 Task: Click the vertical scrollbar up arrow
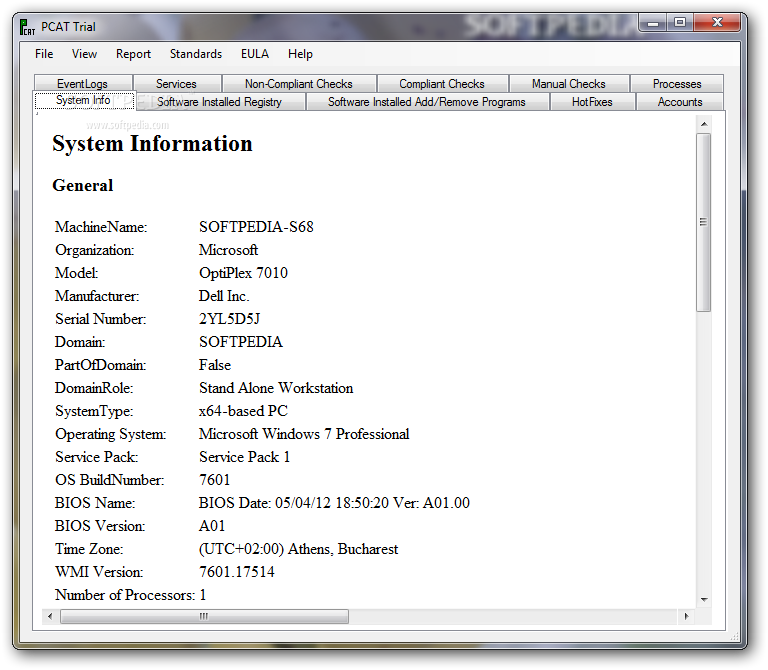click(704, 124)
